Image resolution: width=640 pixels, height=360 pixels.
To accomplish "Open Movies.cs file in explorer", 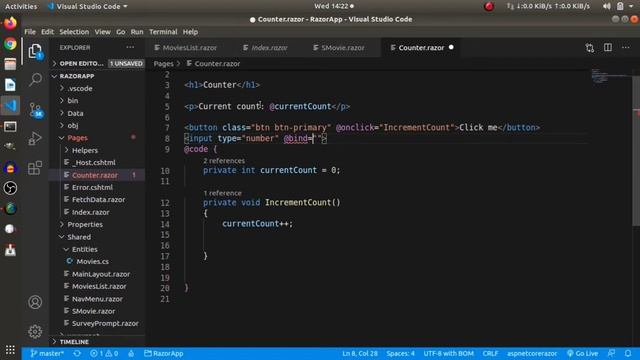I will [x=92, y=261].
